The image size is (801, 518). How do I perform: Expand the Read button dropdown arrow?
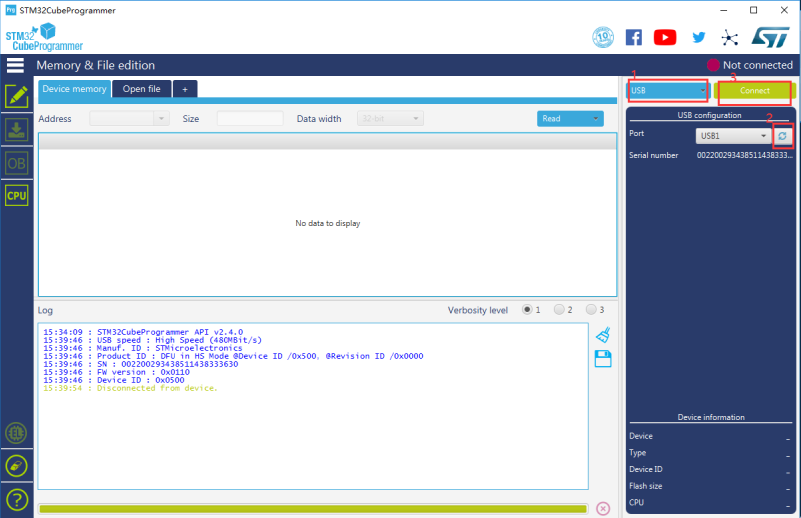[x=596, y=119]
